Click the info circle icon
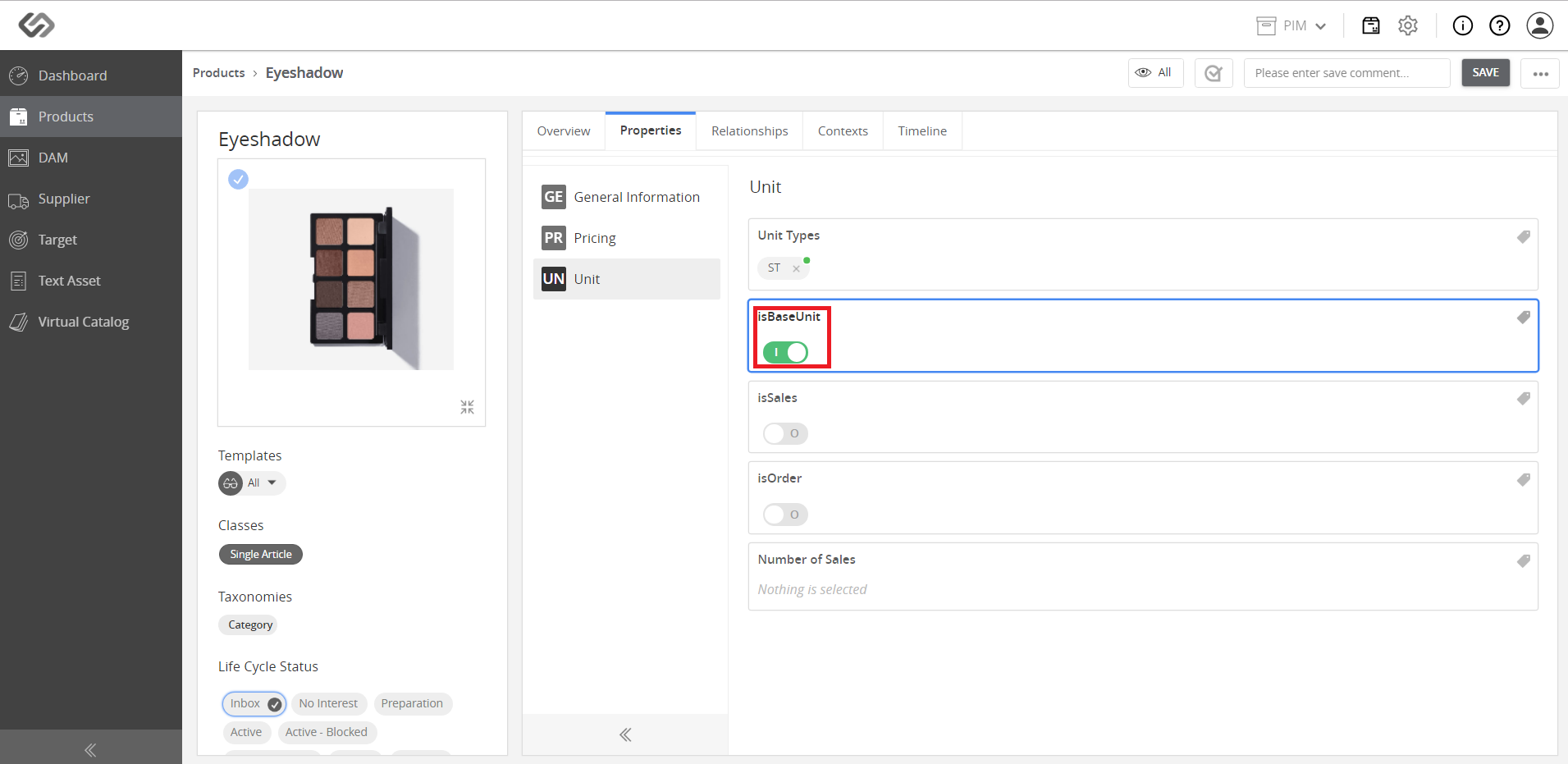 tap(1463, 25)
